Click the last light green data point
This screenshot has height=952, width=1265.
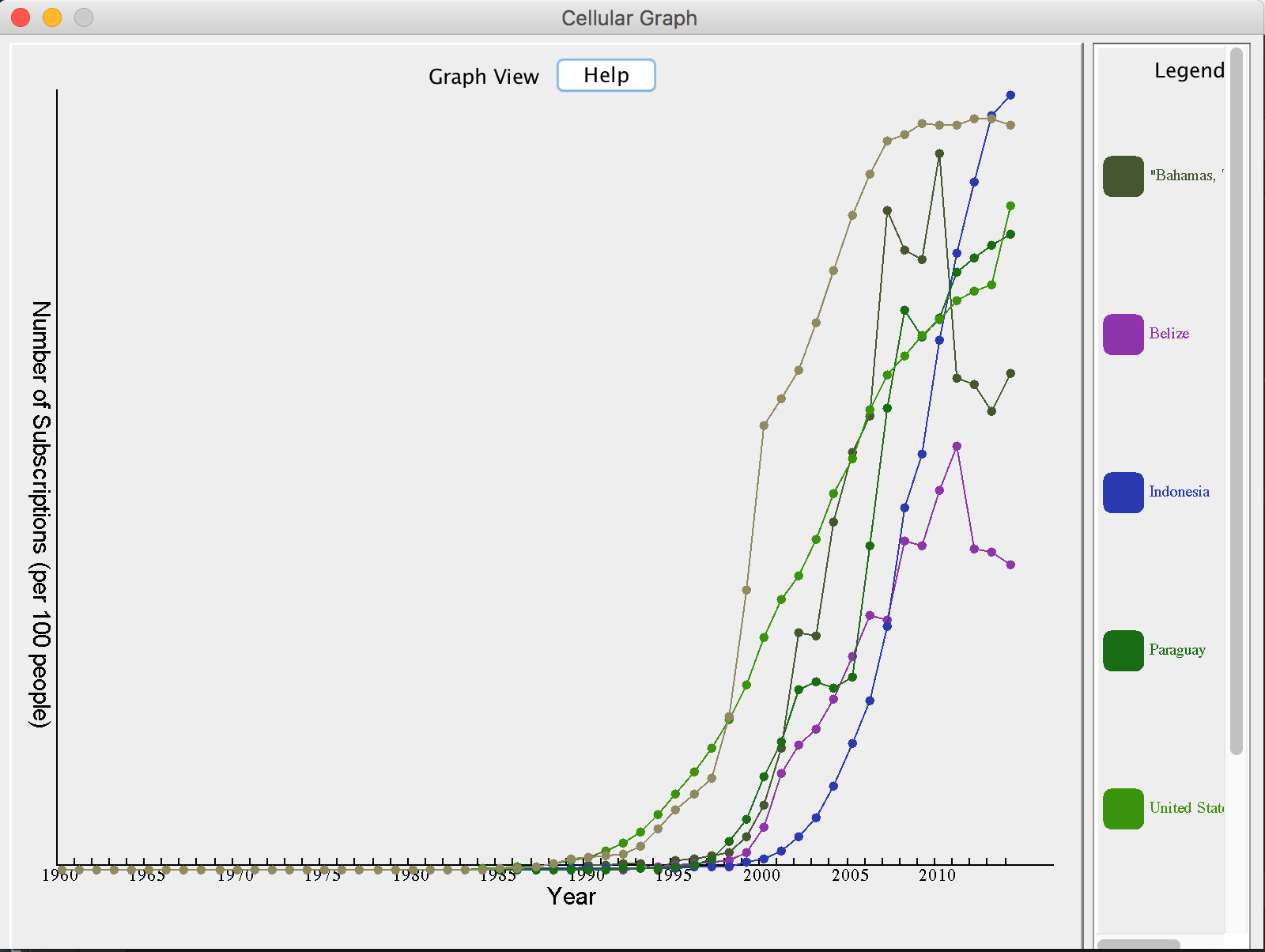pos(1010,206)
